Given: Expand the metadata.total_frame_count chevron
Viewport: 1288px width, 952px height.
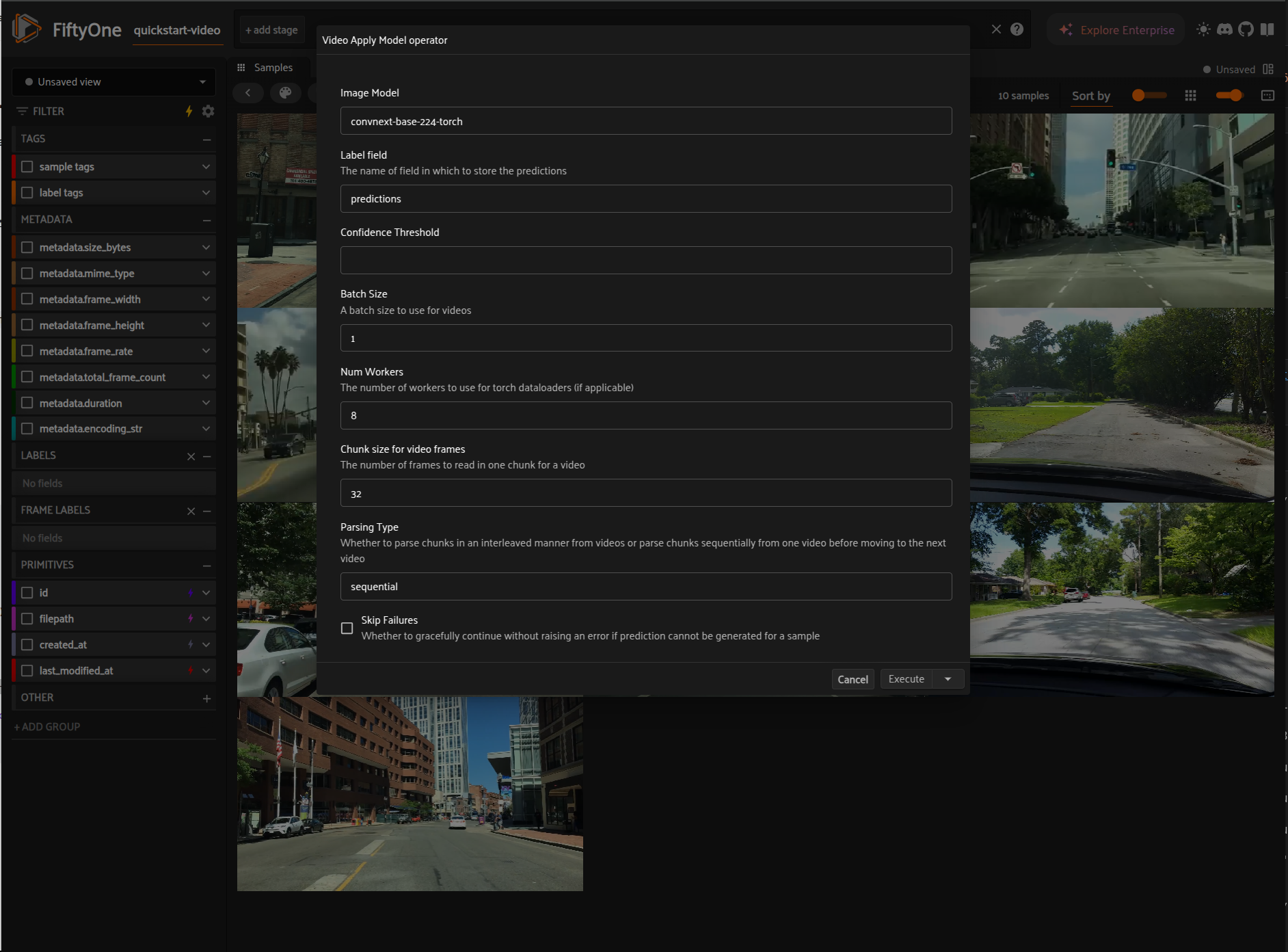Looking at the screenshot, I should click(206, 378).
